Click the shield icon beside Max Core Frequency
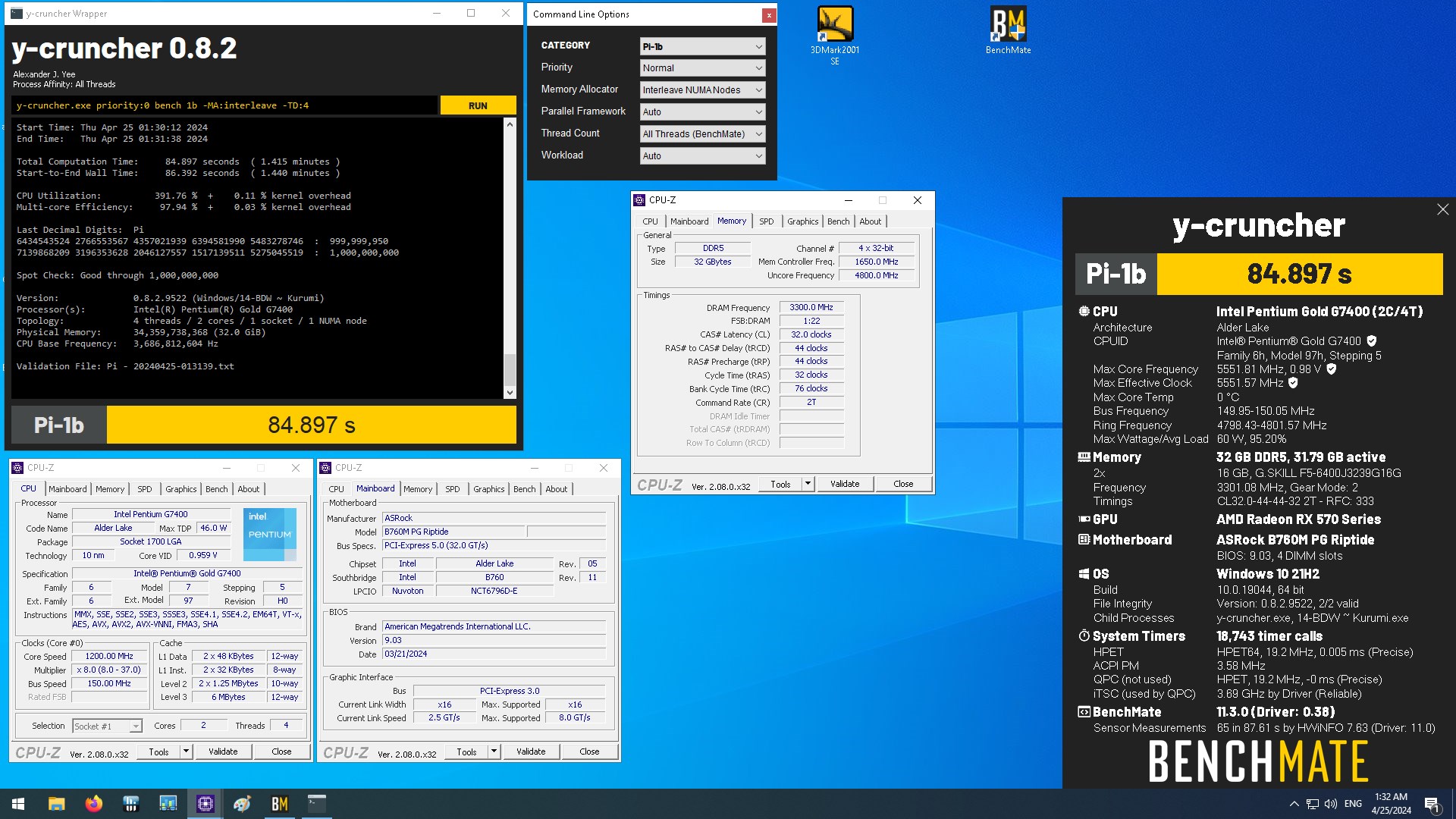The height and width of the screenshot is (819, 1456). [1331, 369]
